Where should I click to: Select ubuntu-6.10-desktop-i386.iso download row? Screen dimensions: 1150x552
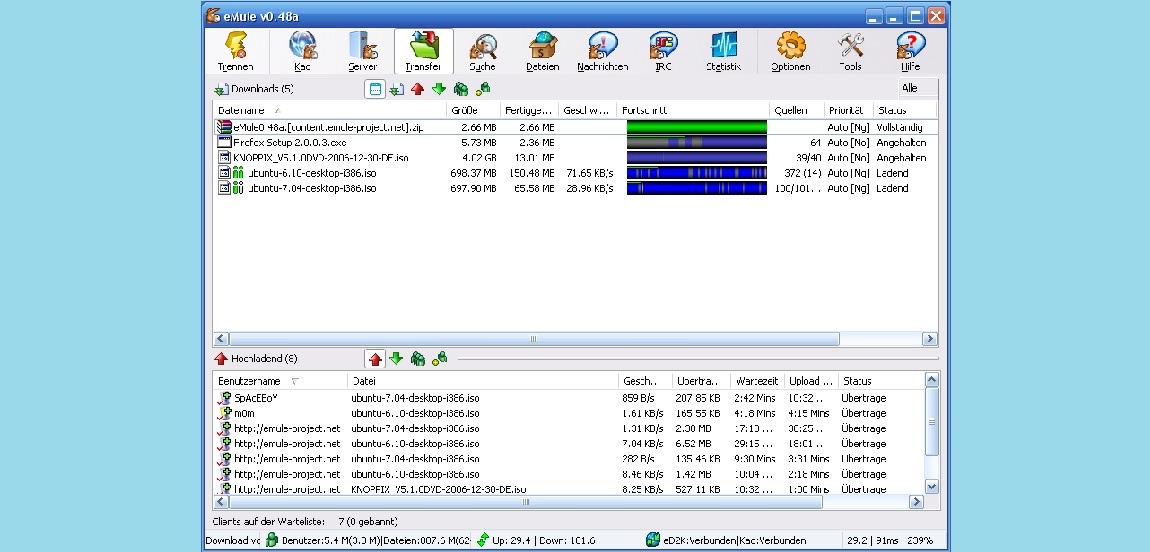(576, 173)
